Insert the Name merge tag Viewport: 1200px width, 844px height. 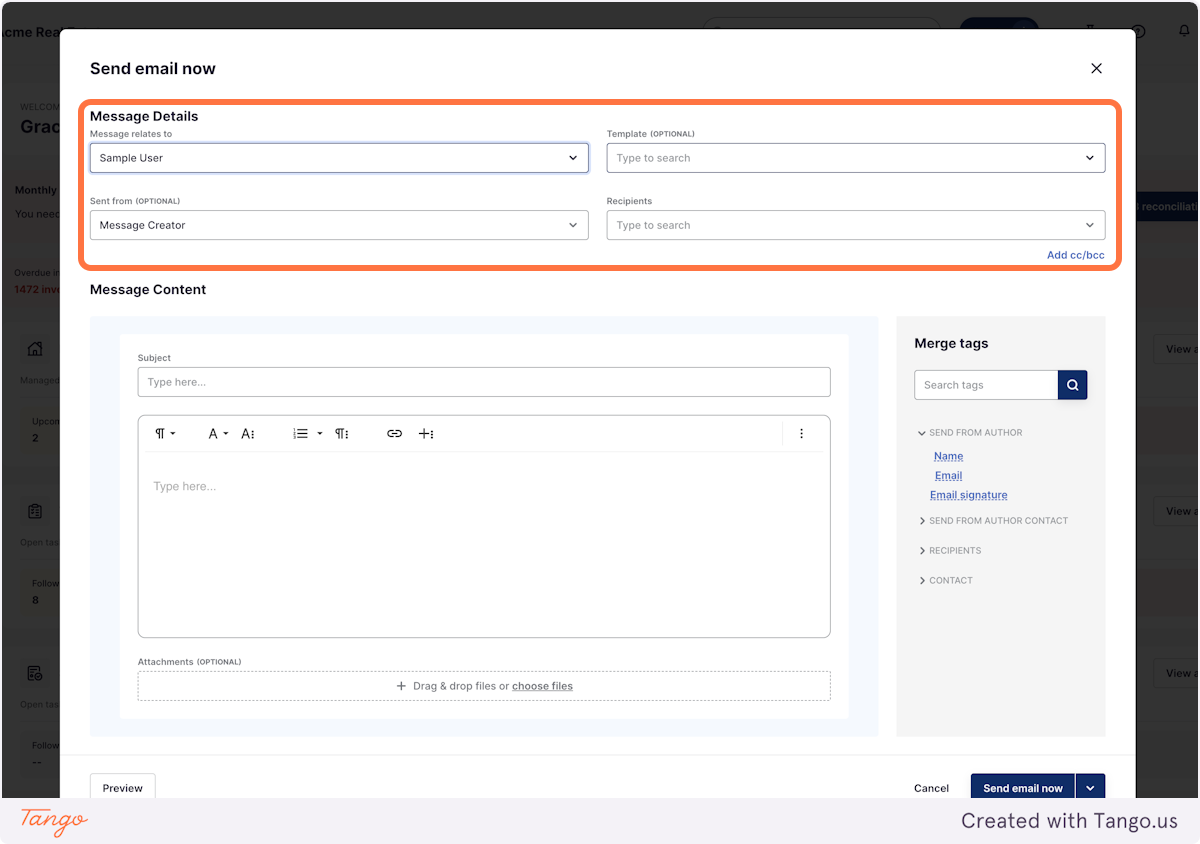pyautogui.click(x=948, y=456)
